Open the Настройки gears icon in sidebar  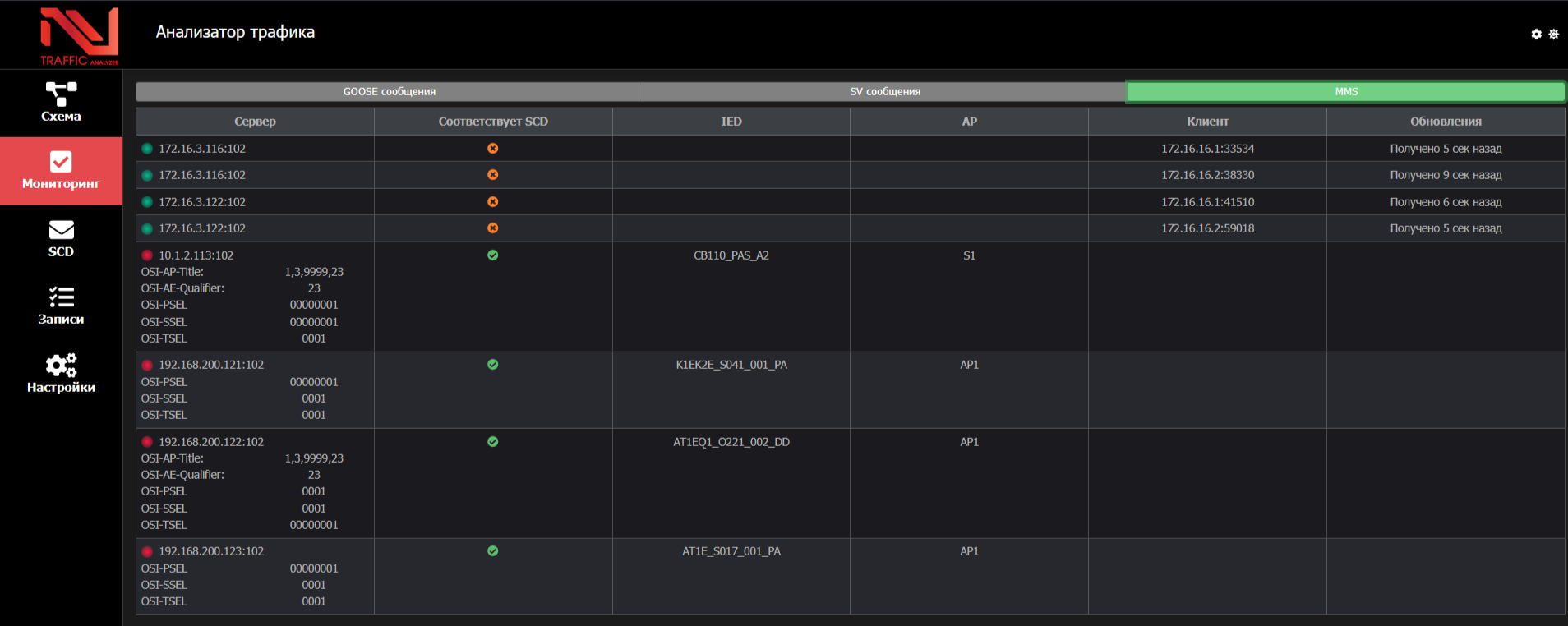pos(61,365)
